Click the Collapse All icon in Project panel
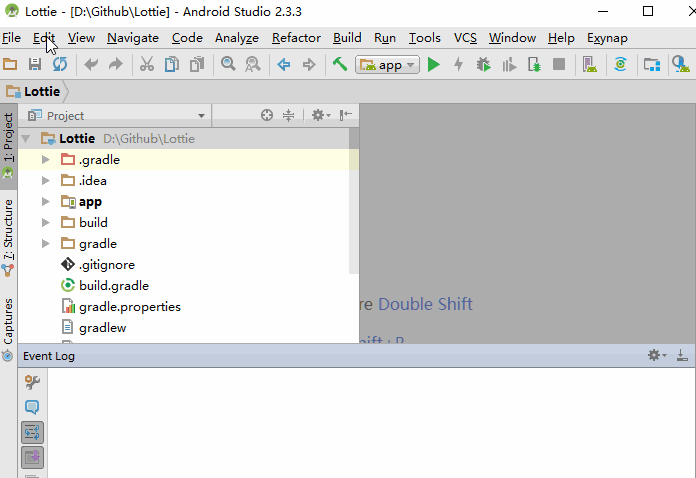 pos(289,115)
